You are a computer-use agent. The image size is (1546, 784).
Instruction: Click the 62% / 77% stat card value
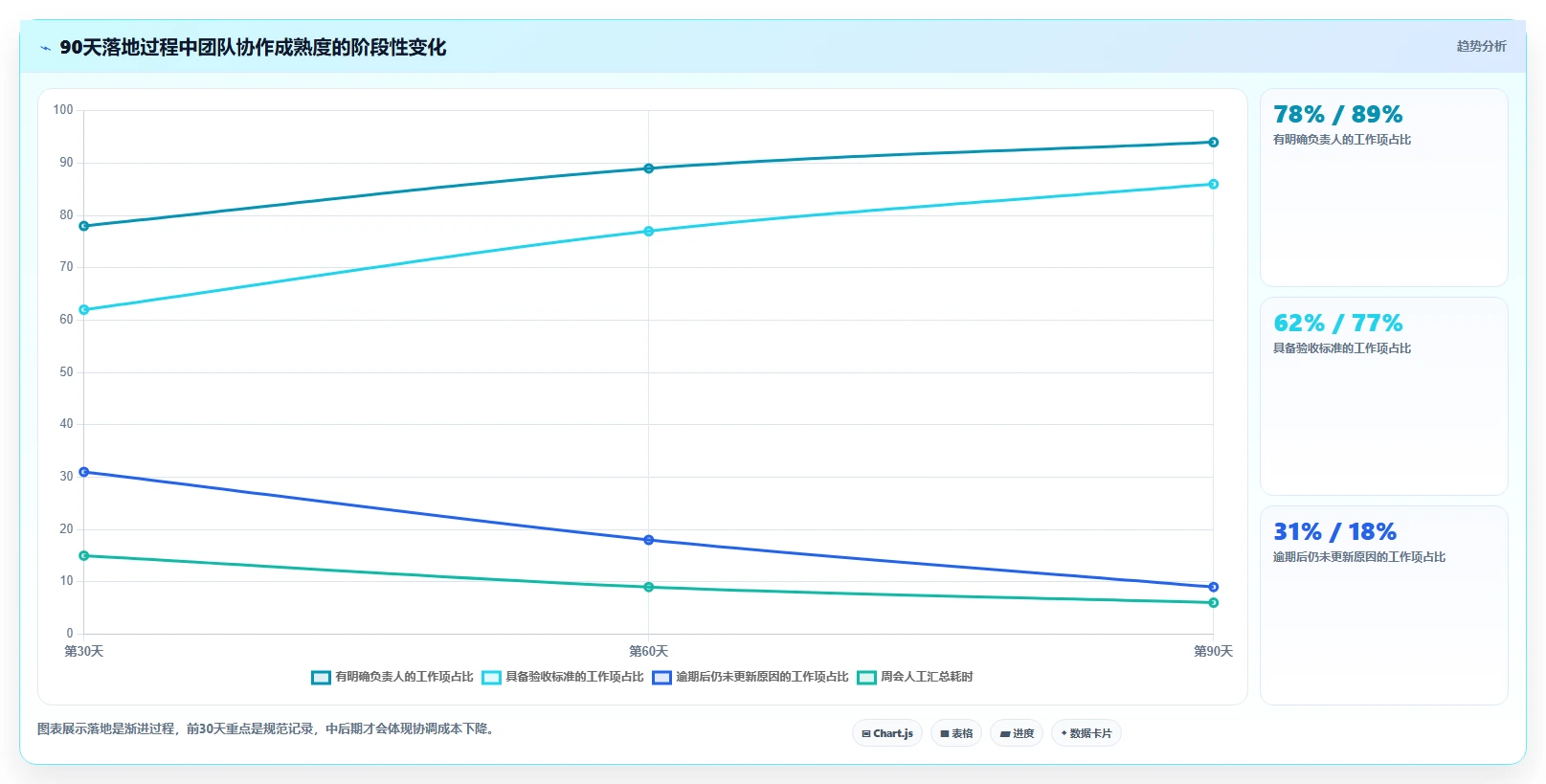tap(1337, 324)
